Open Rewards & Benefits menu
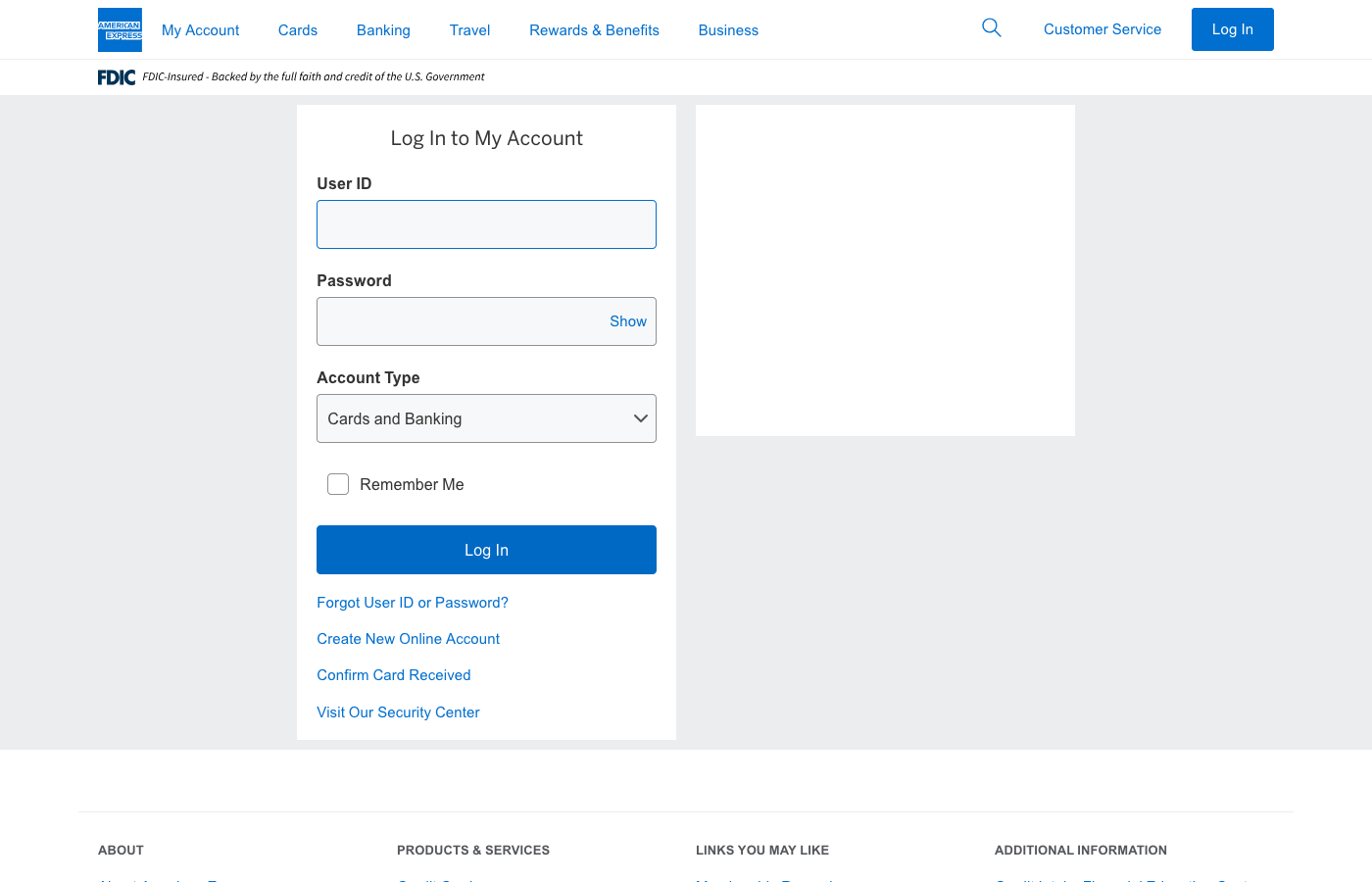 (594, 30)
